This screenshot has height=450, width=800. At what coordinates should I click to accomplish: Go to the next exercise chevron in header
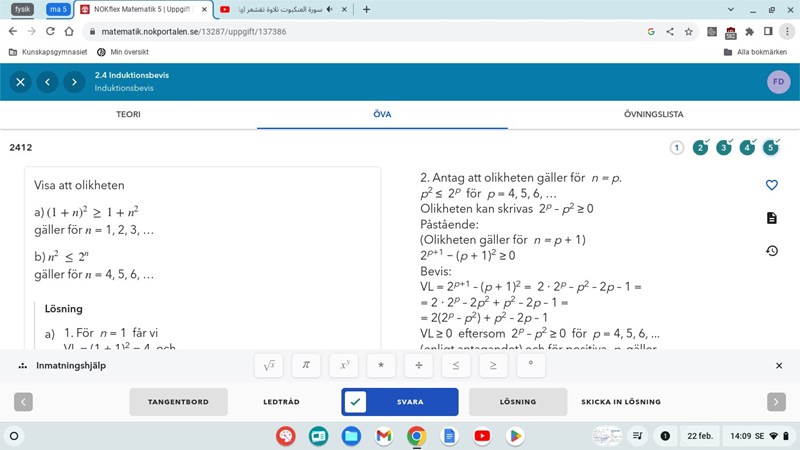tap(73, 82)
